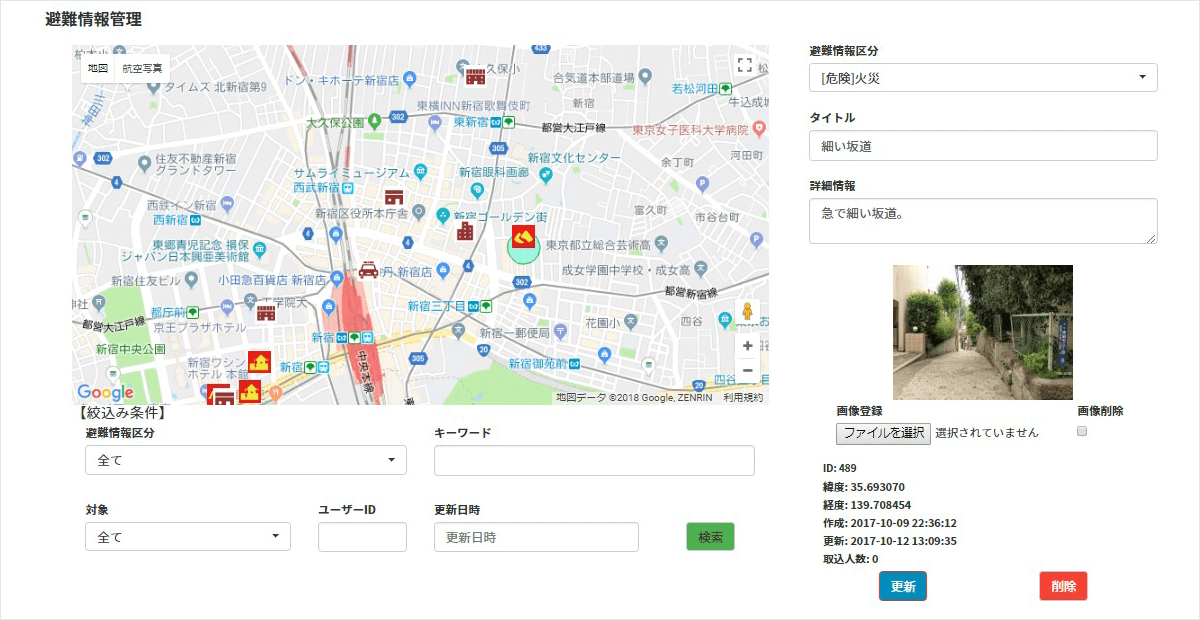1200x620 pixels.
Task: Switch the map to 航空写真 view
Action: pyautogui.click(x=142, y=68)
